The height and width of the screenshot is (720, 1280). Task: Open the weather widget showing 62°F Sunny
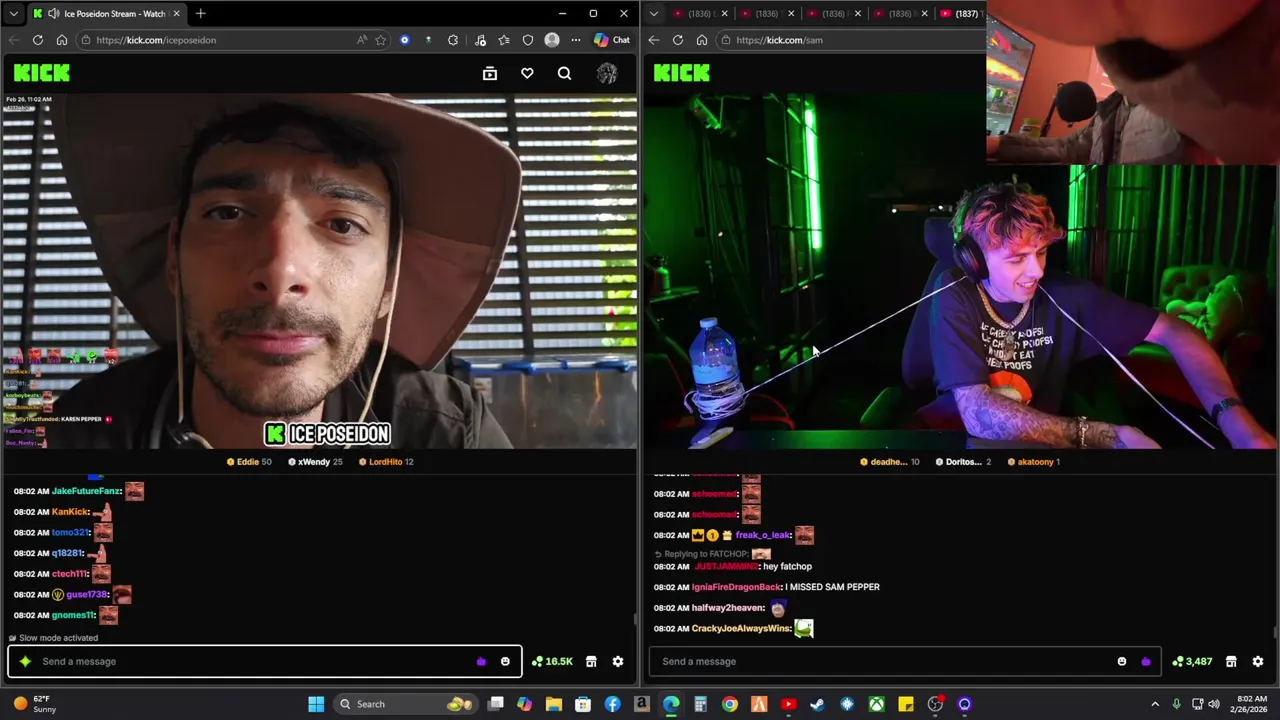pyautogui.click(x=34, y=704)
